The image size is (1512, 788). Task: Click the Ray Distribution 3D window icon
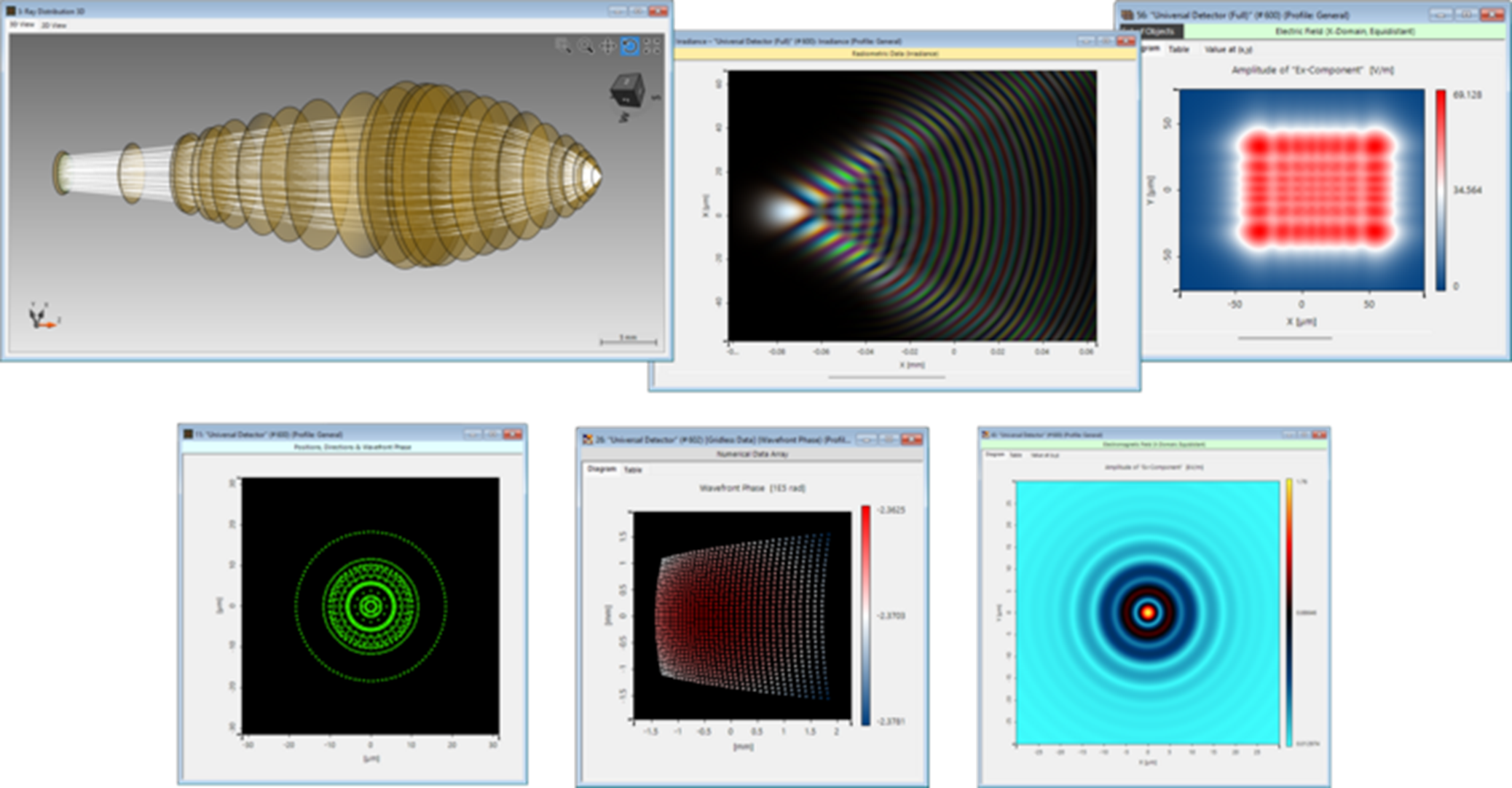(11, 11)
